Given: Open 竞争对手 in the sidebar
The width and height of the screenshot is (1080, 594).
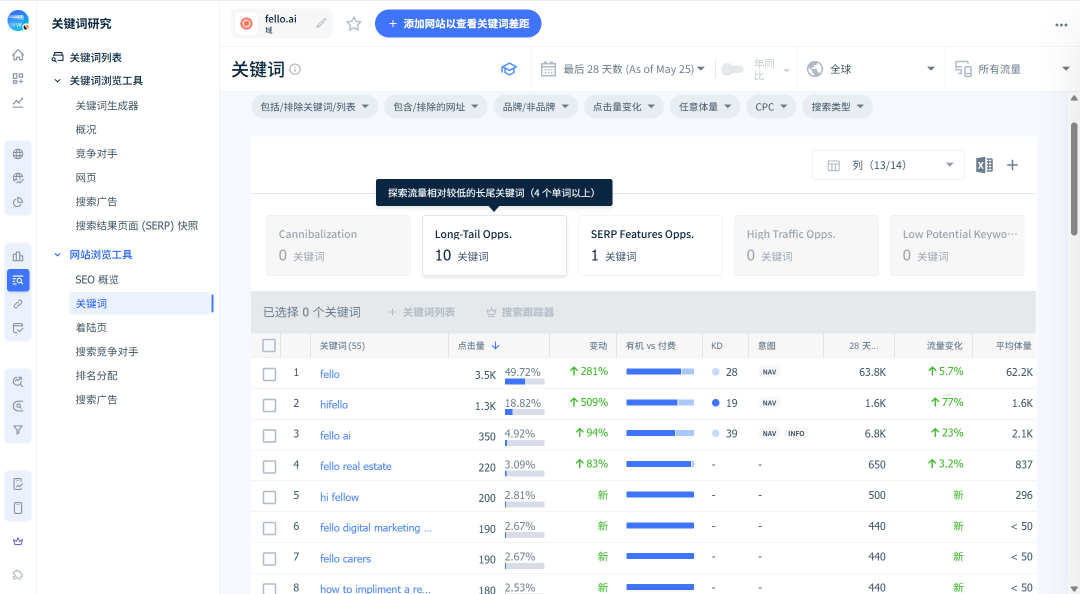Looking at the screenshot, I should pyautogui.click(x=96, y=154).
